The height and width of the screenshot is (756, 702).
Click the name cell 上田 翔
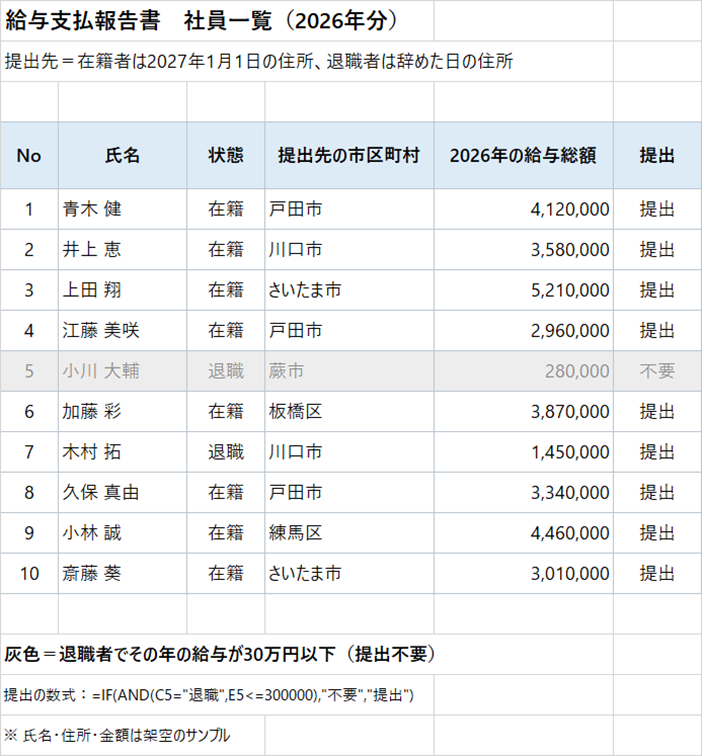click(122, 290)
